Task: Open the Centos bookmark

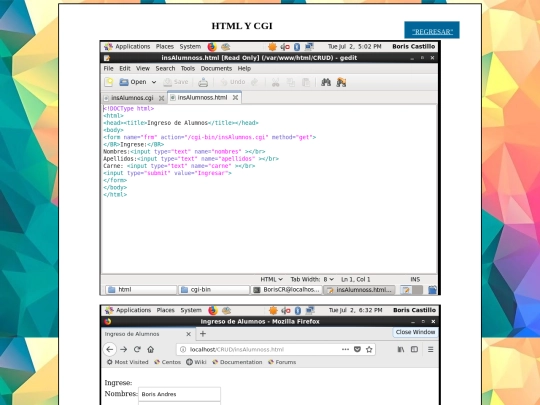Action: click(x=167, y=362)
